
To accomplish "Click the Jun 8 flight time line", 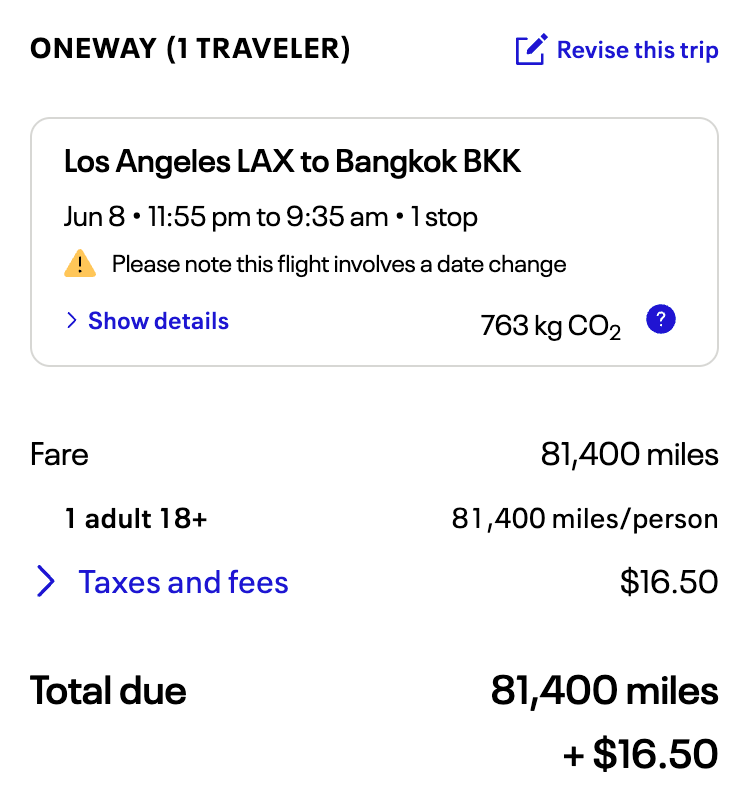I will [270, 217].
